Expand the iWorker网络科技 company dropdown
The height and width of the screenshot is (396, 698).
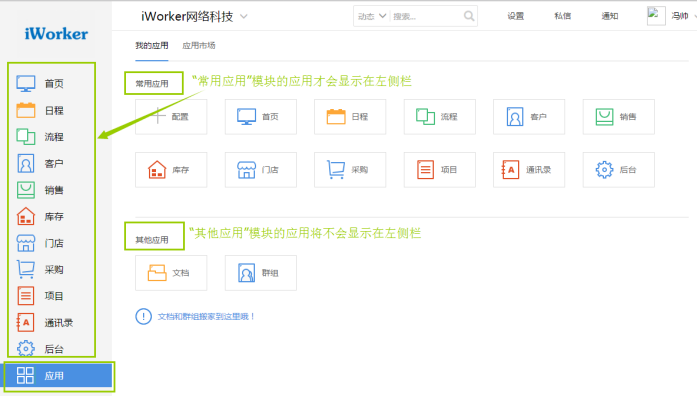click(243, 16)
